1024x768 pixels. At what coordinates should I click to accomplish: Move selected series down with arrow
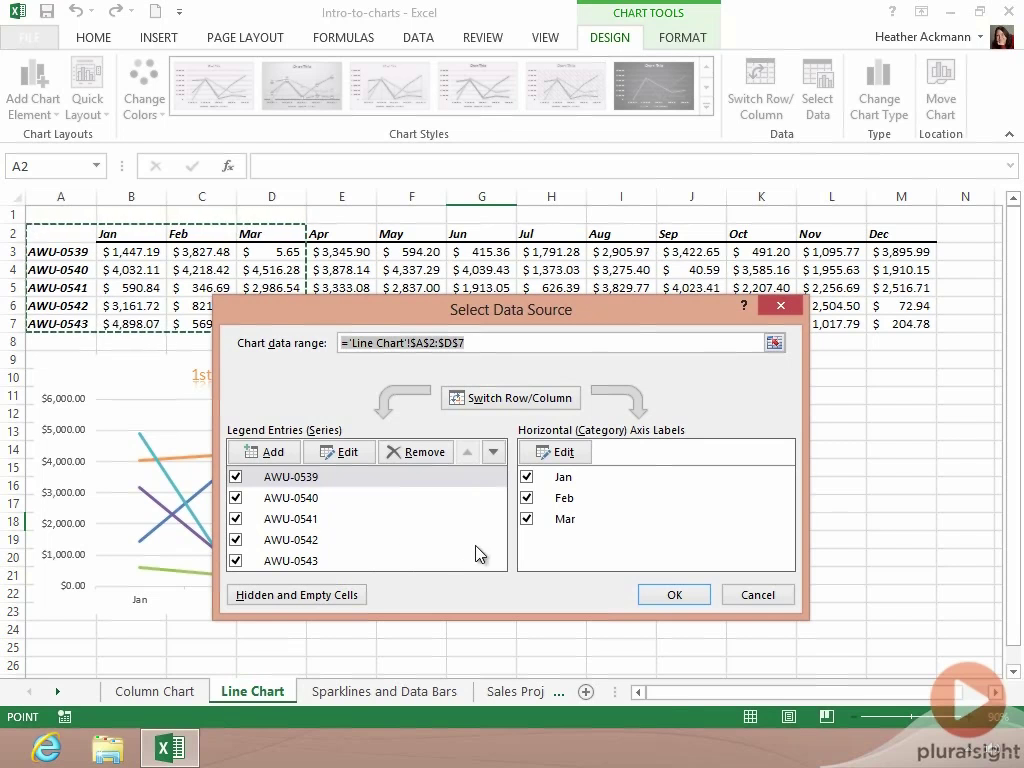click(x=494, y=452)
